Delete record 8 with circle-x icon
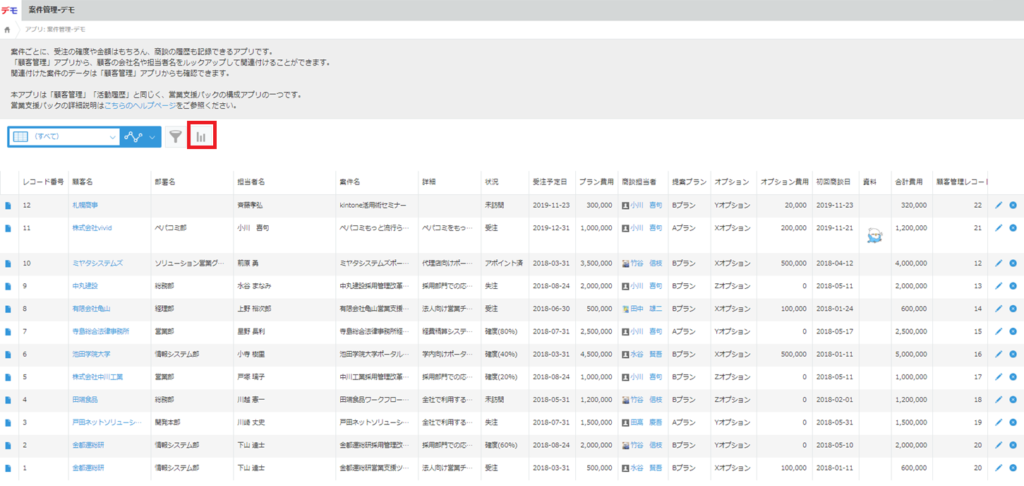This screenshot has height=486, width=1024. 1013,308
